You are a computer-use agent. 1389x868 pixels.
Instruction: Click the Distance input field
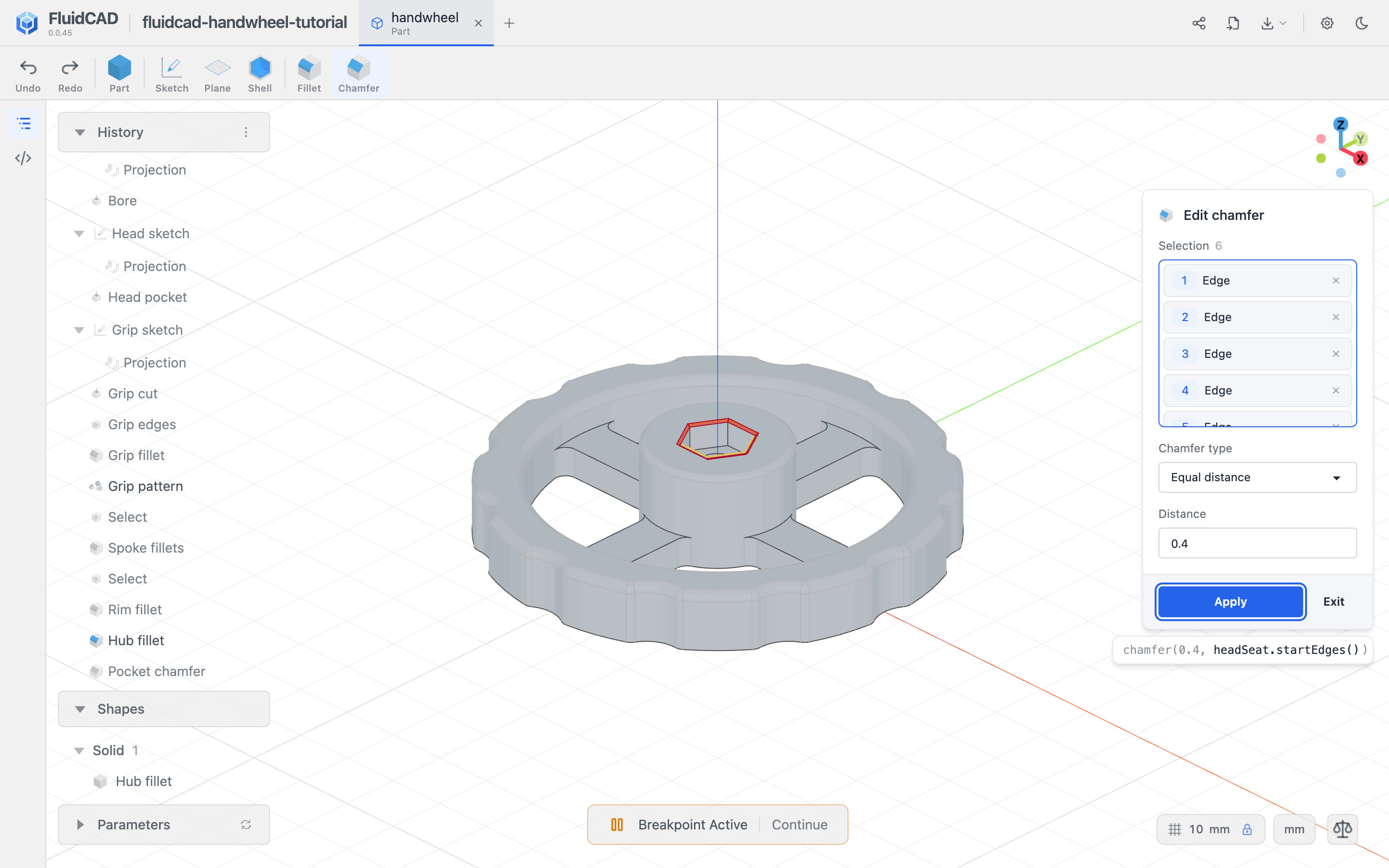(1257, 543)
